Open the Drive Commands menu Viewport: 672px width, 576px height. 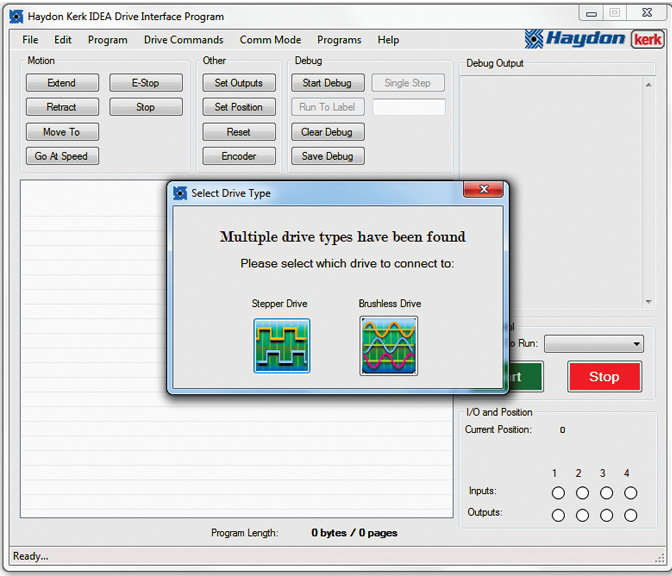[x=183, y=40]
